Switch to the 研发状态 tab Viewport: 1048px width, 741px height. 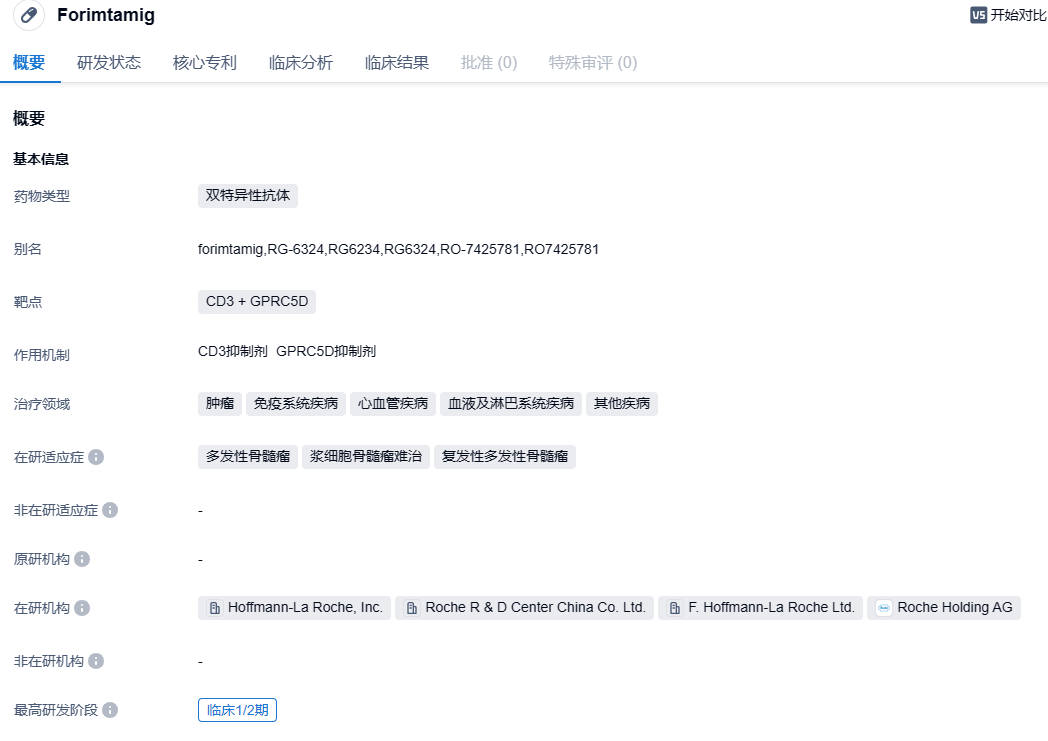point(109,62)
